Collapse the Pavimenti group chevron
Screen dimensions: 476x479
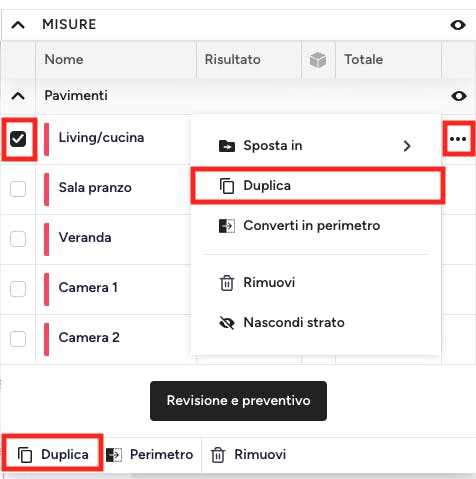pos(18,96)
